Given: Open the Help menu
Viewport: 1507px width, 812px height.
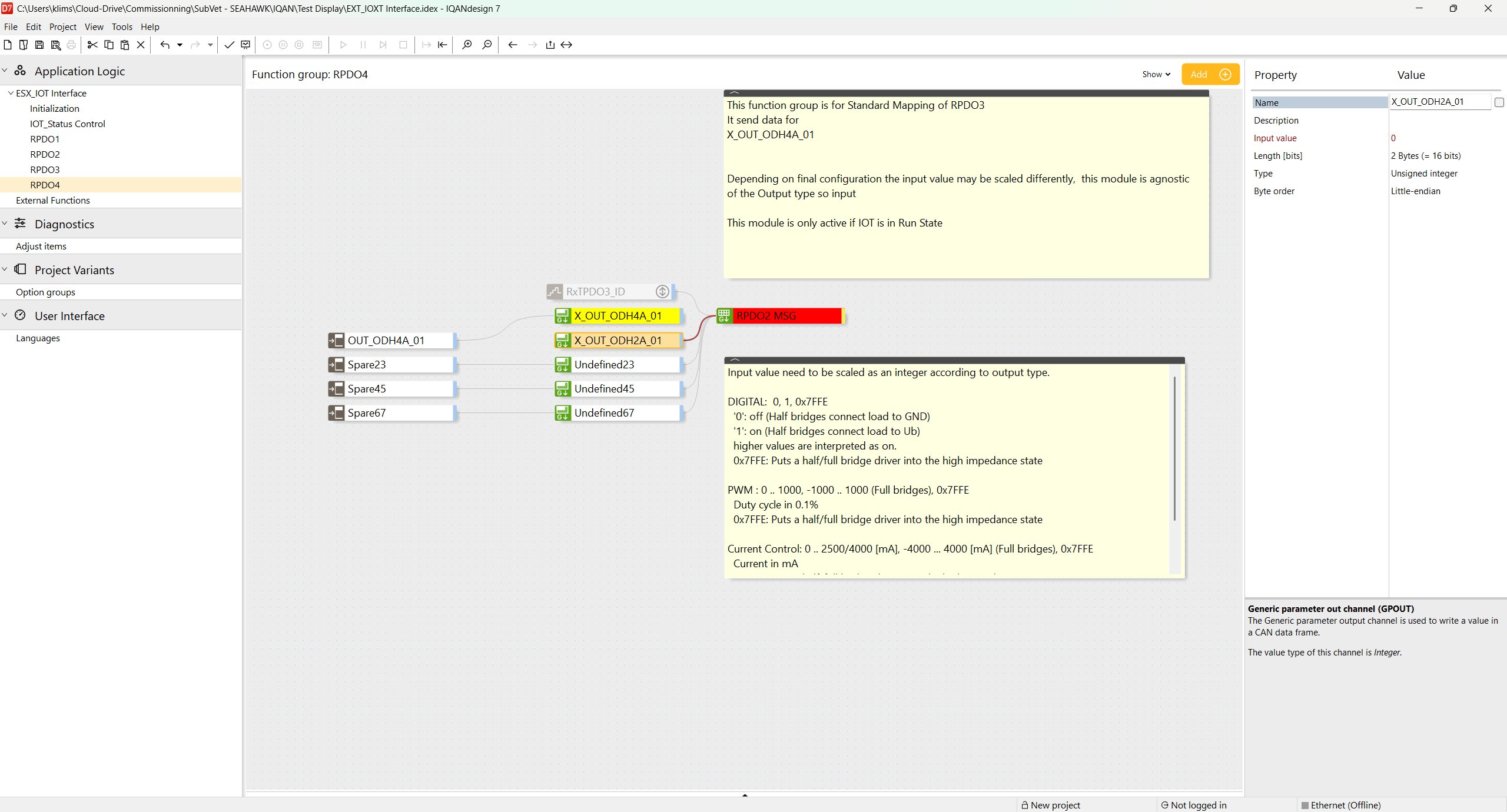Looking at the screenshot, I should 150,26.
